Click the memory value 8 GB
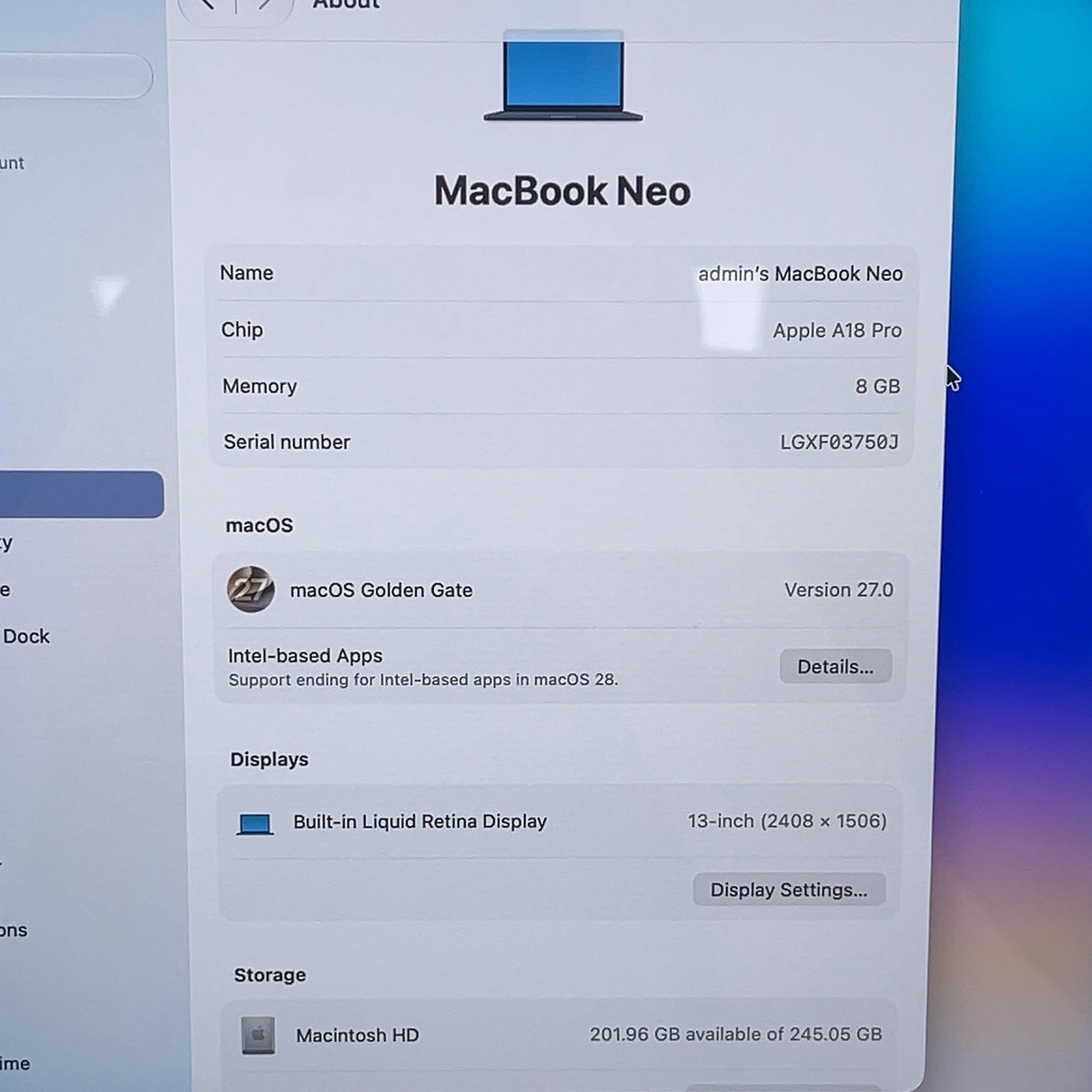This screenshot has width=1092, height=1092. 877,386
